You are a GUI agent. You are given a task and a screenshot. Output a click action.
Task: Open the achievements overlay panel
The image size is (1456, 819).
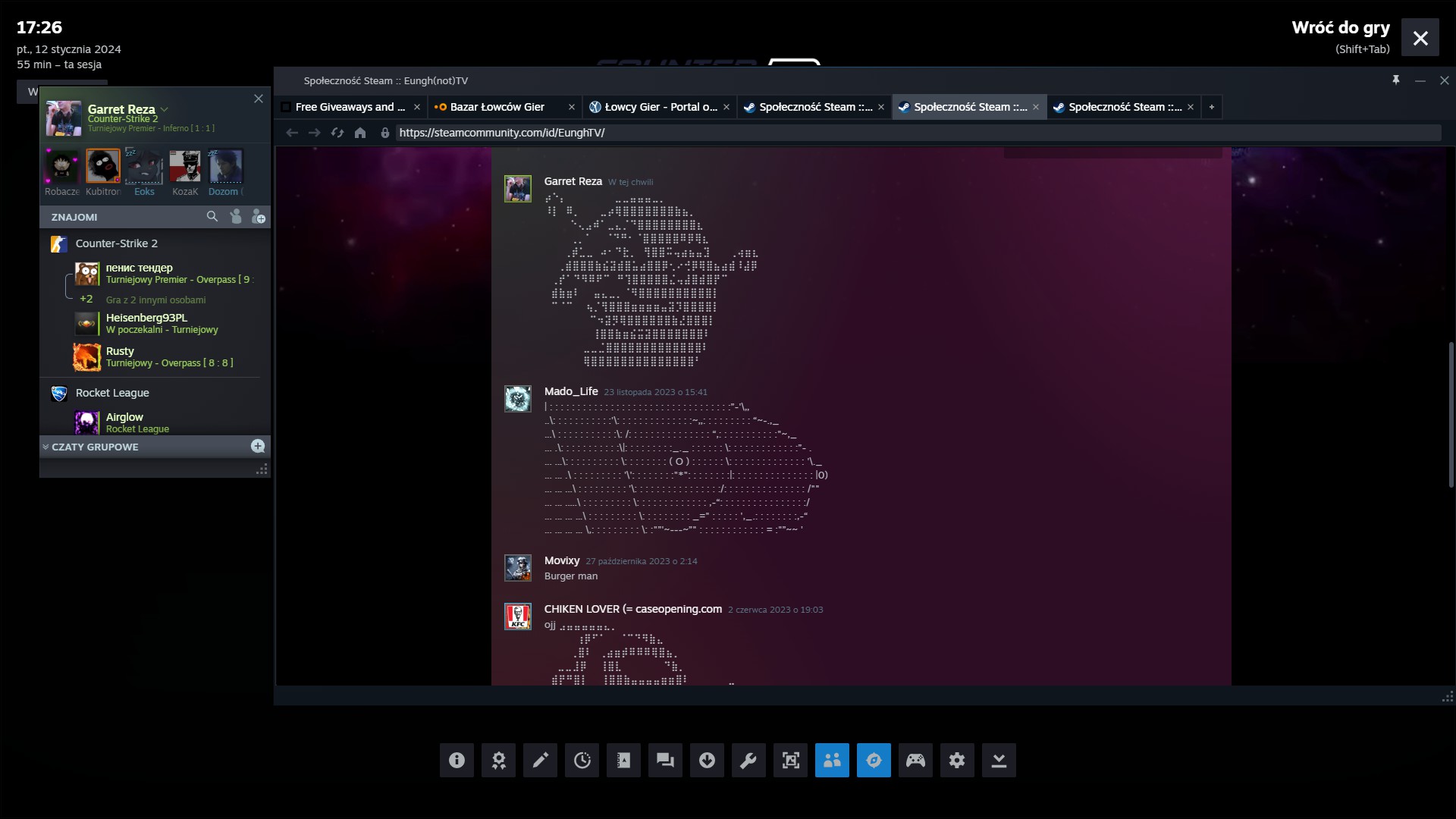coord(498,760)
